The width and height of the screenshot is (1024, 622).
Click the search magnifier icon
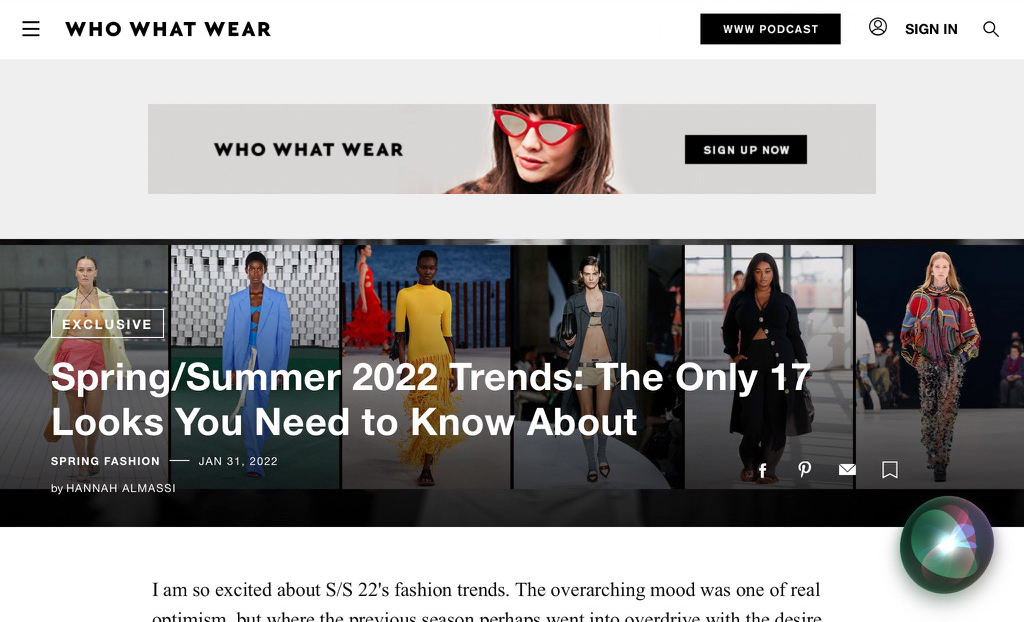(991, 29)
